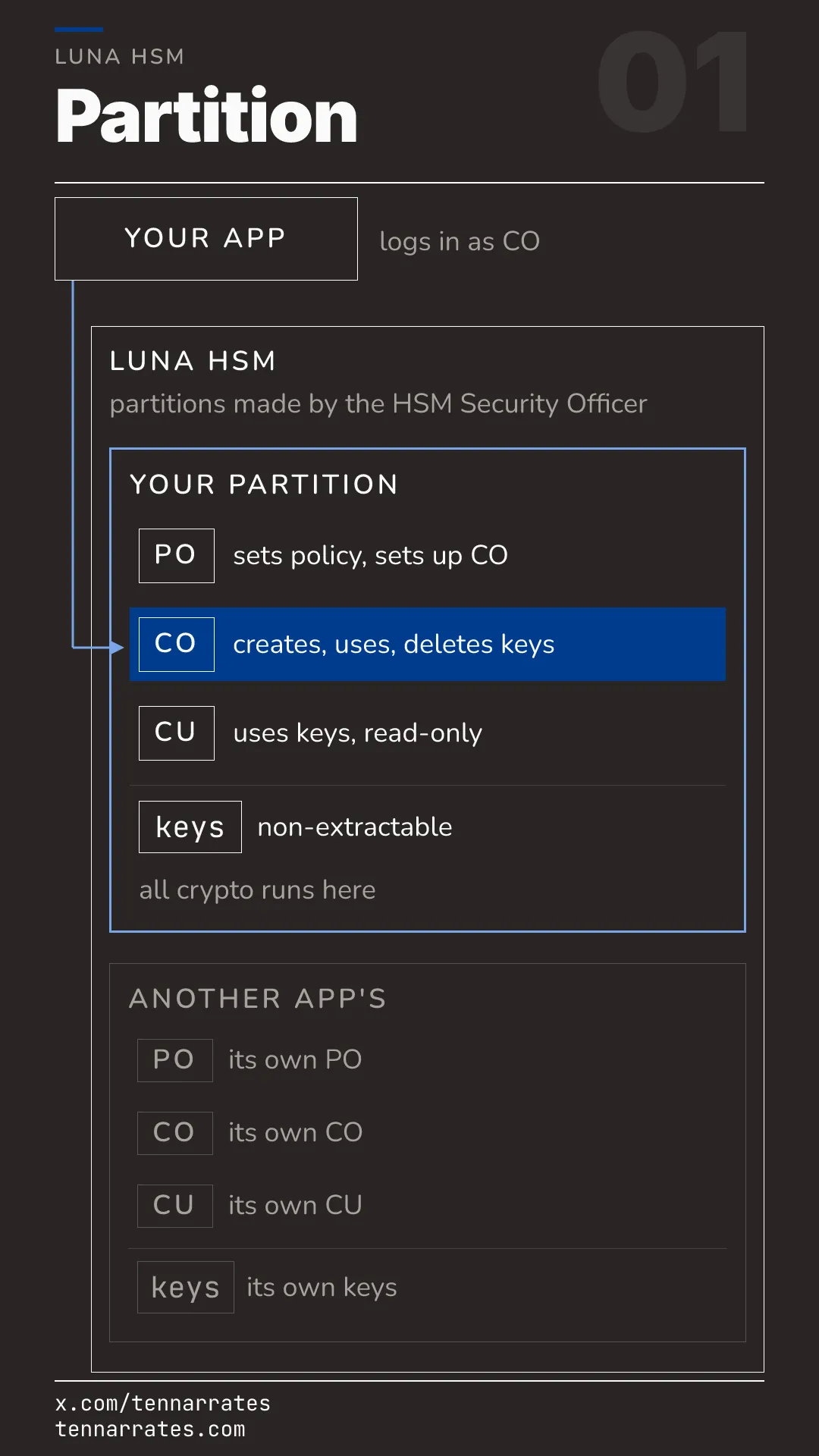
Task: Click the CU badge in your partition
Action: click(177, 733)
